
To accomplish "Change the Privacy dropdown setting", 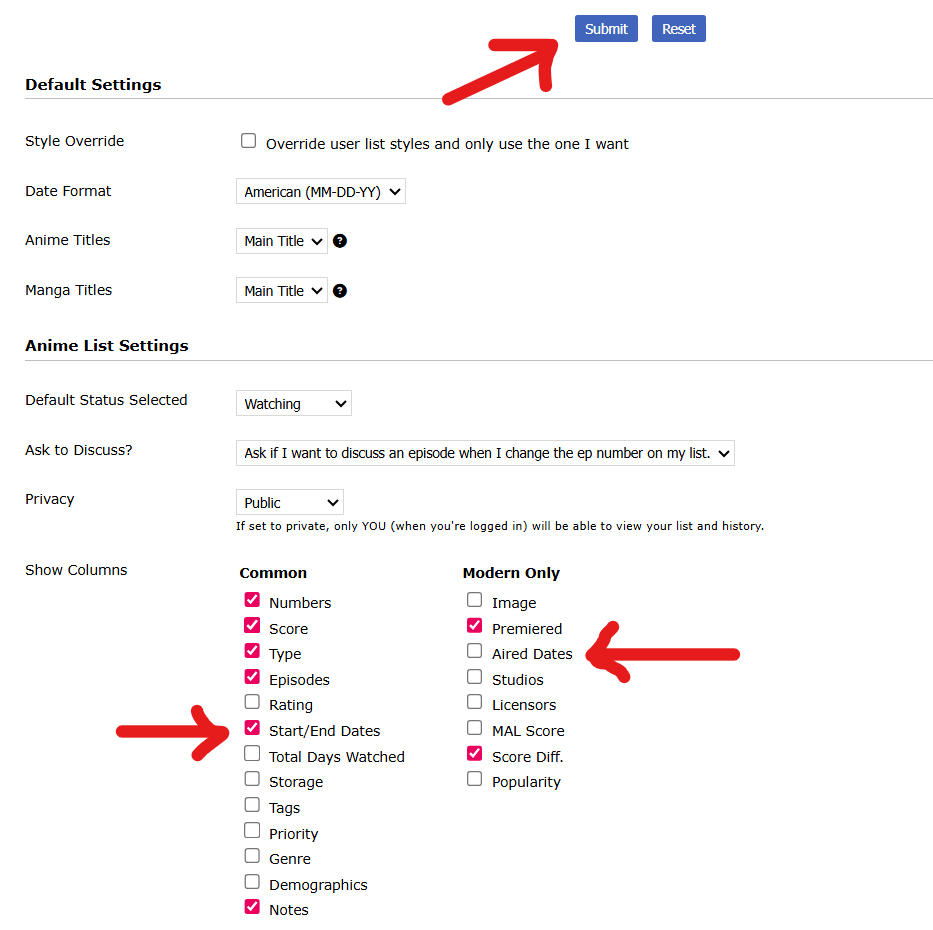I will (x=289, y=503).
